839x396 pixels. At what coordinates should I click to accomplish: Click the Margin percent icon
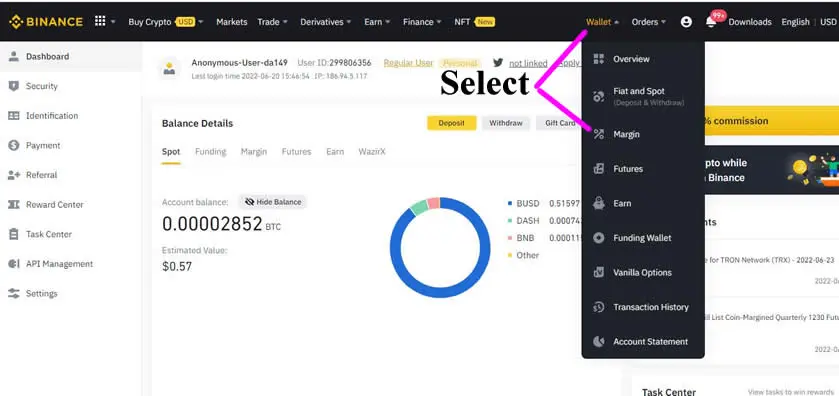pos(599,134)
